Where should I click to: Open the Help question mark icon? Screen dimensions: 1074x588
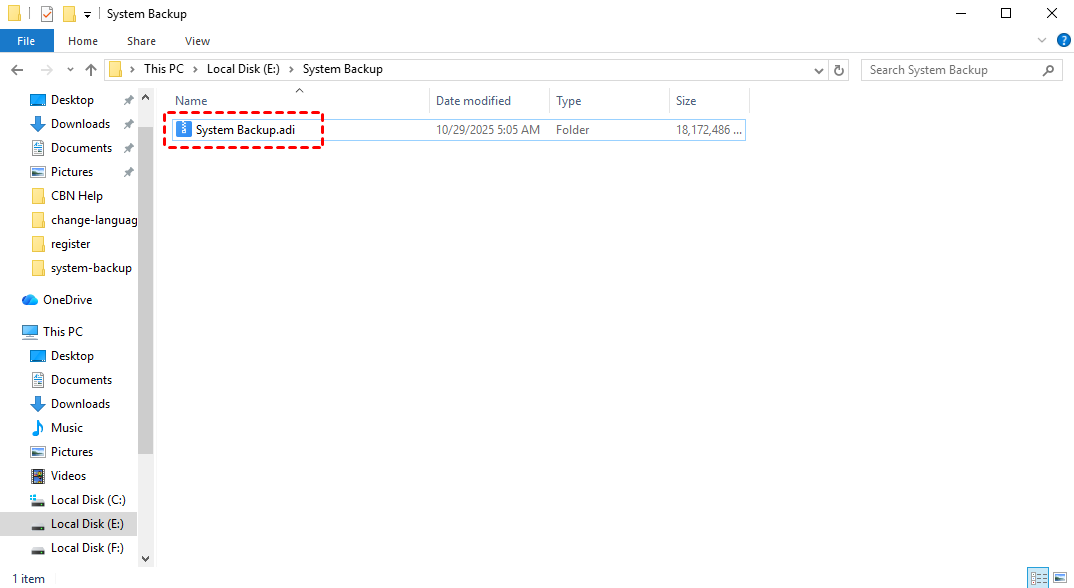click(x=1063, y=41)
